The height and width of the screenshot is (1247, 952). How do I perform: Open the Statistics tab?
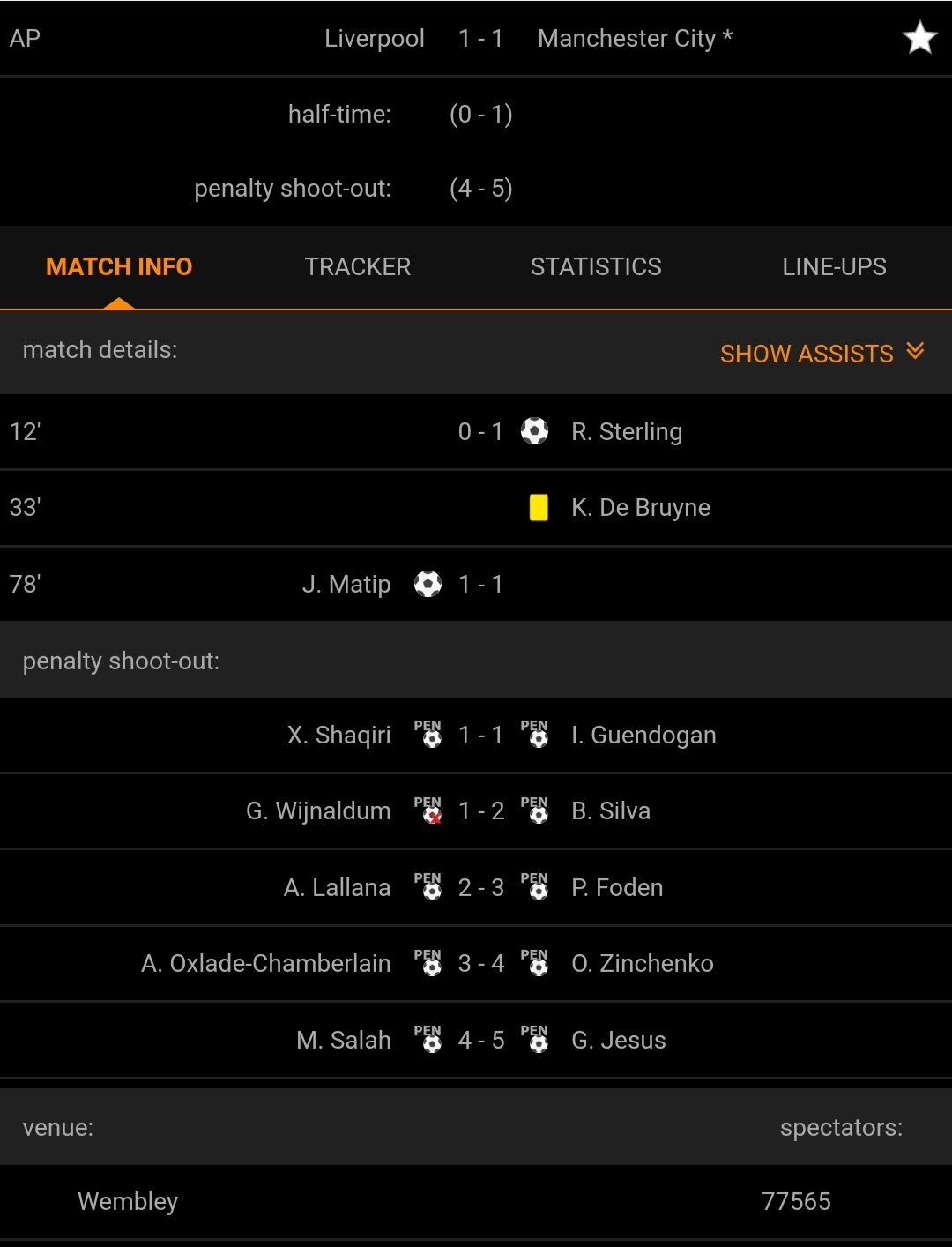pyautogui.click(x=596, y=266)
